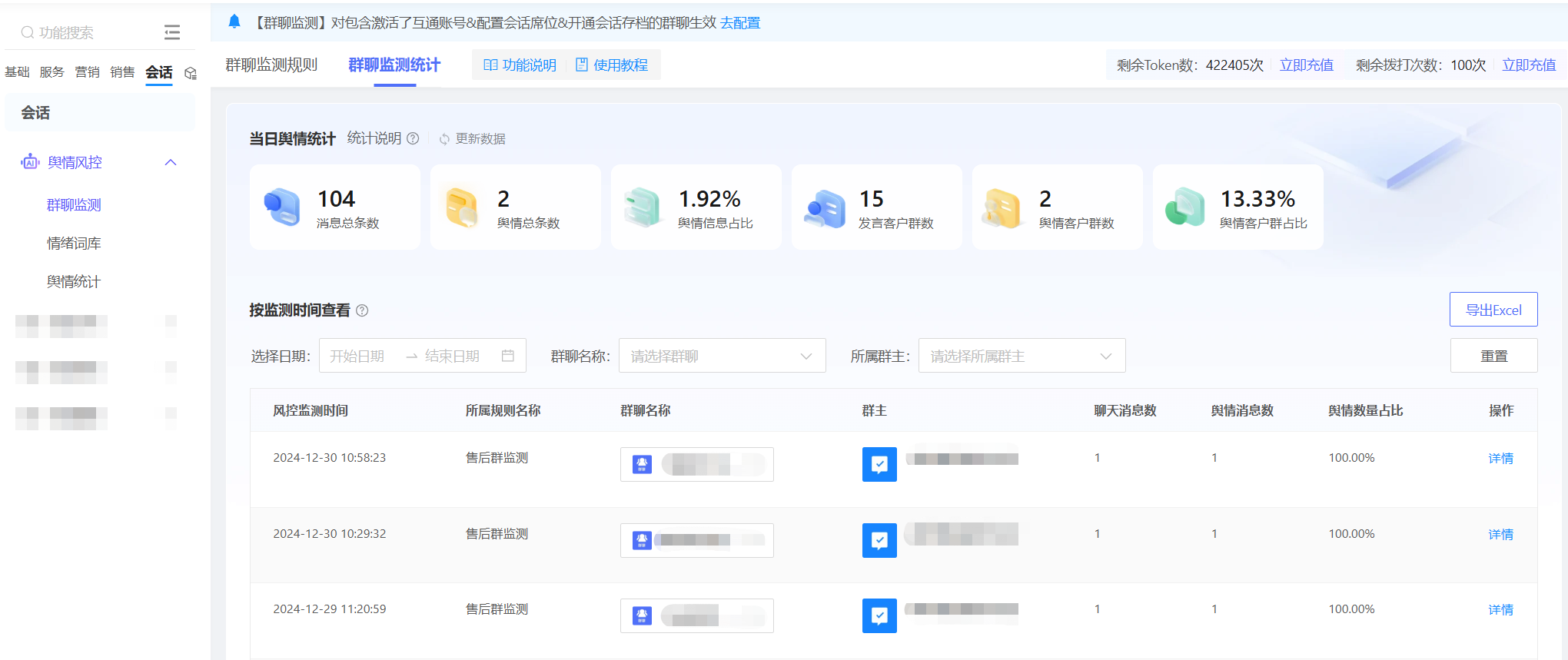Viewport: 1568px width, 660px height.
Task: Click owner avatar icon in 10:58:23 row
Action: [879, 464]
